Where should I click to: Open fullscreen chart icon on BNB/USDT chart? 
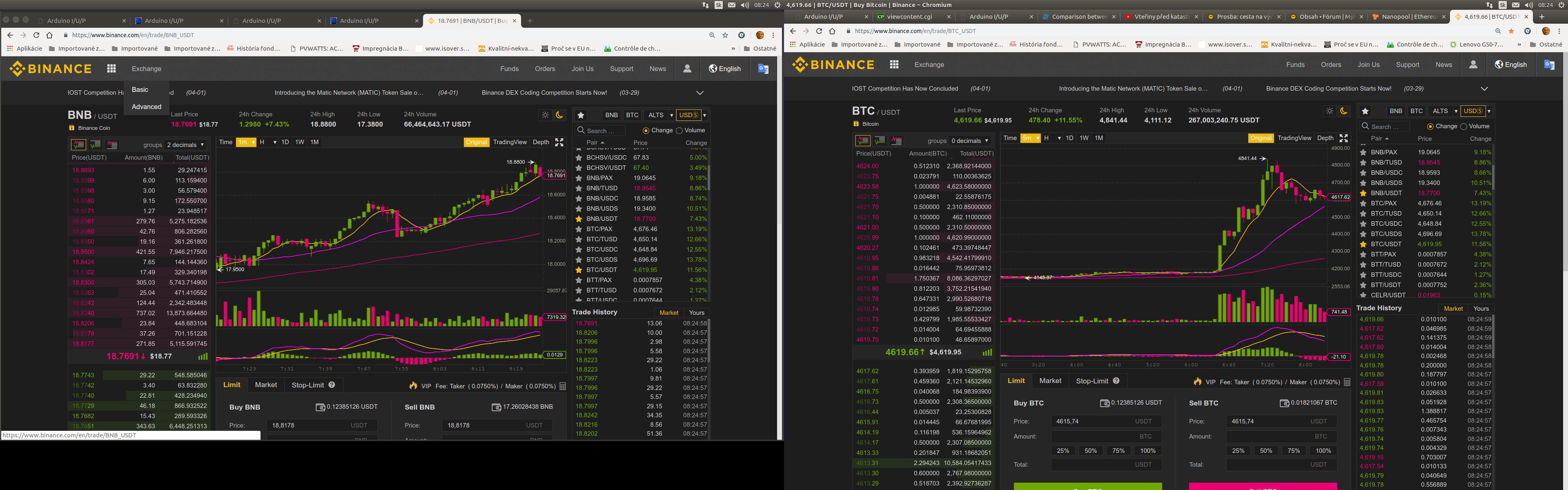coord(559,143)
